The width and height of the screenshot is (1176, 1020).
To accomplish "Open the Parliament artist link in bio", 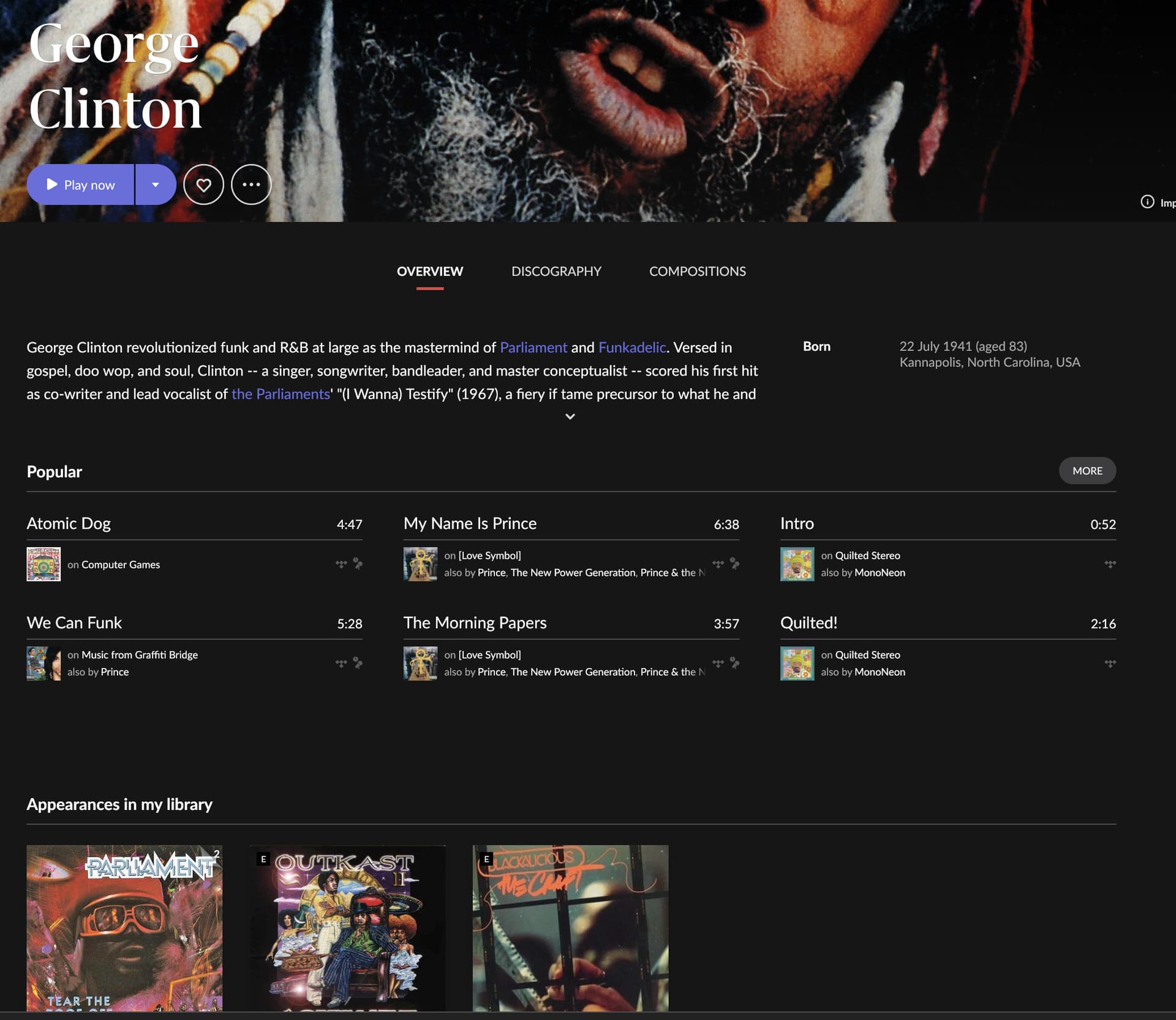I will [x=533, y=347].
